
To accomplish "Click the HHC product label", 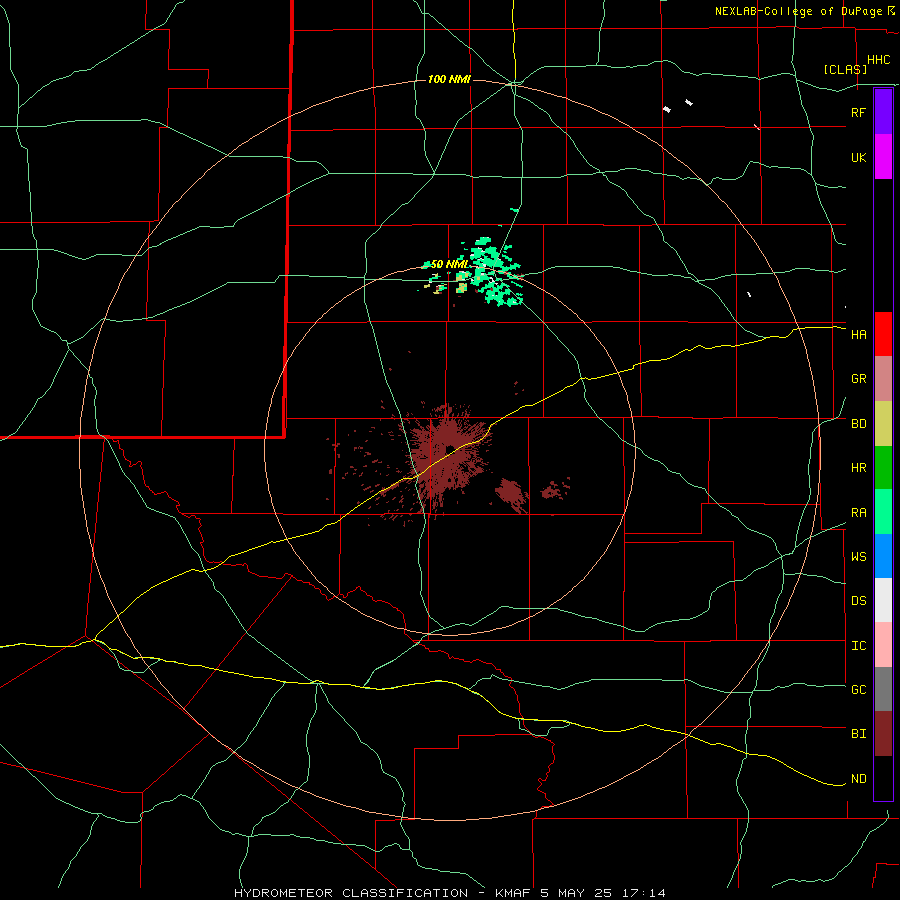I will [878, 60].
